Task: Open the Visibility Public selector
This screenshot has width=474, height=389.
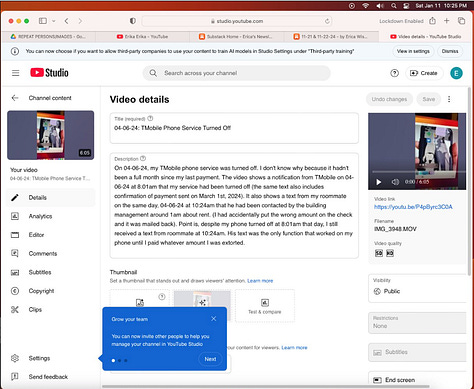Action: (x=418, y=288)
